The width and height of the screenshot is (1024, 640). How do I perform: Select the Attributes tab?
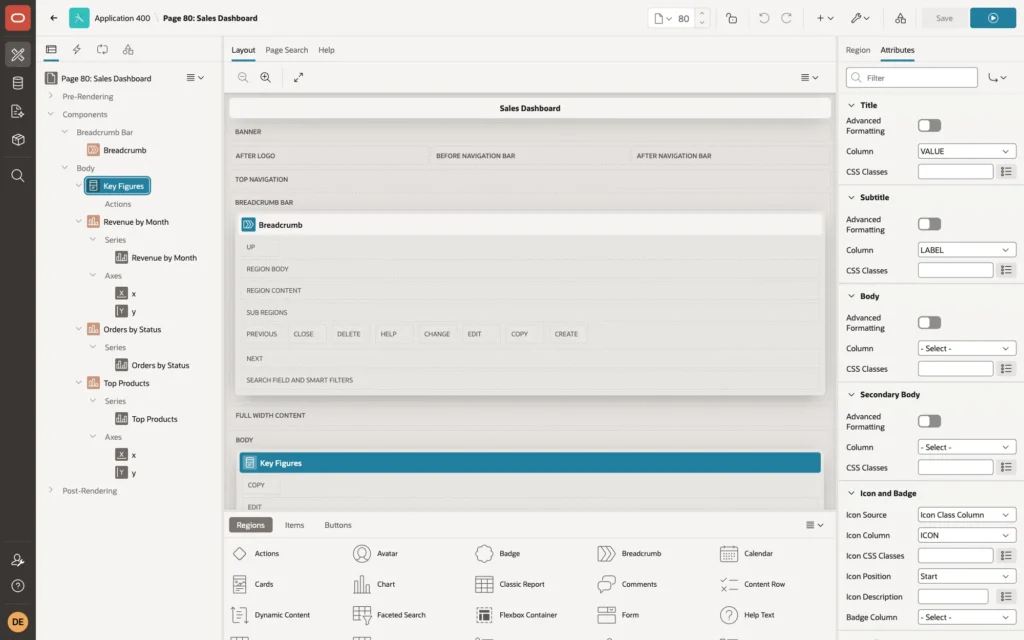897,50
